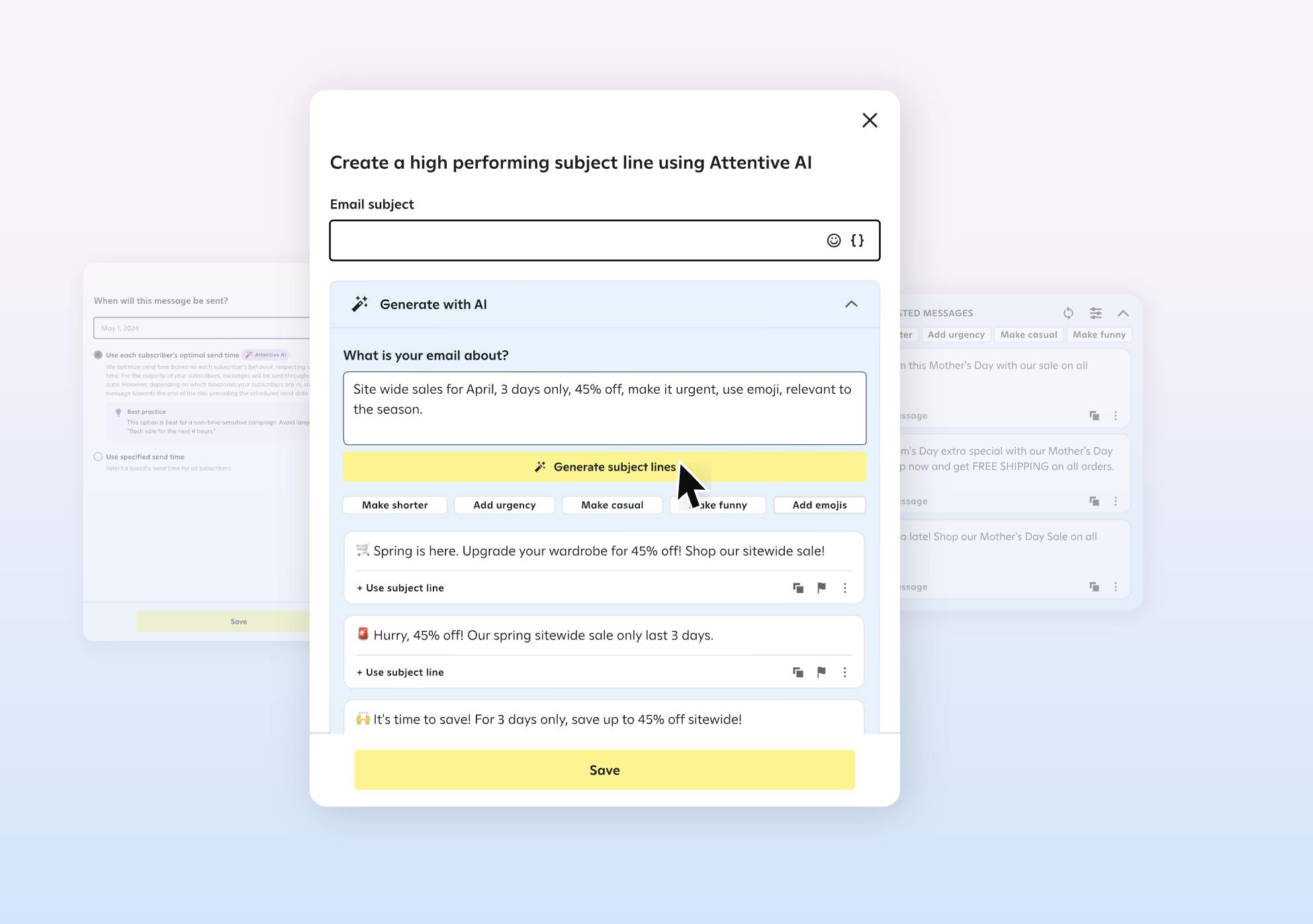Copy the first Mother's Day suggested message
1313x924 pixels.
[x=1094, y=416]
